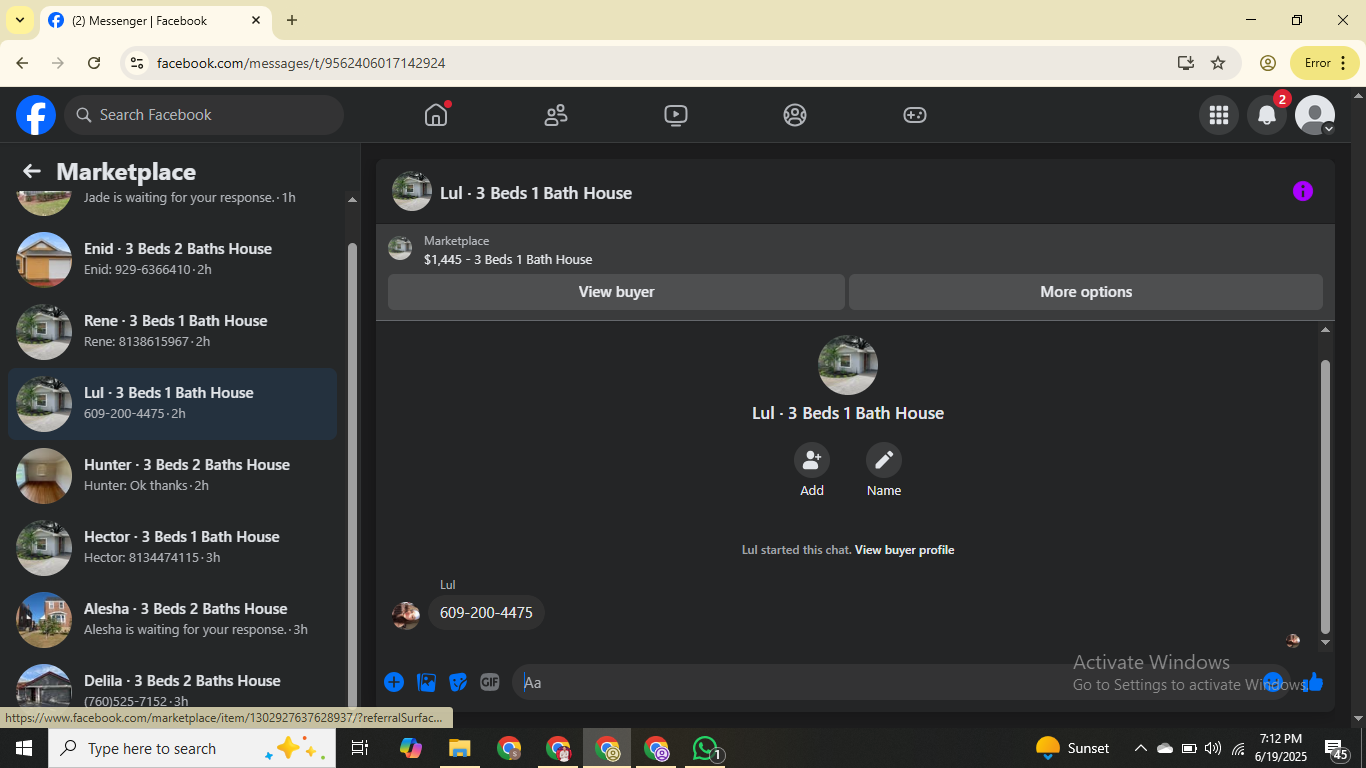
Task: Click the Chrome profile icon
Action: click(x=1268, y=63)
